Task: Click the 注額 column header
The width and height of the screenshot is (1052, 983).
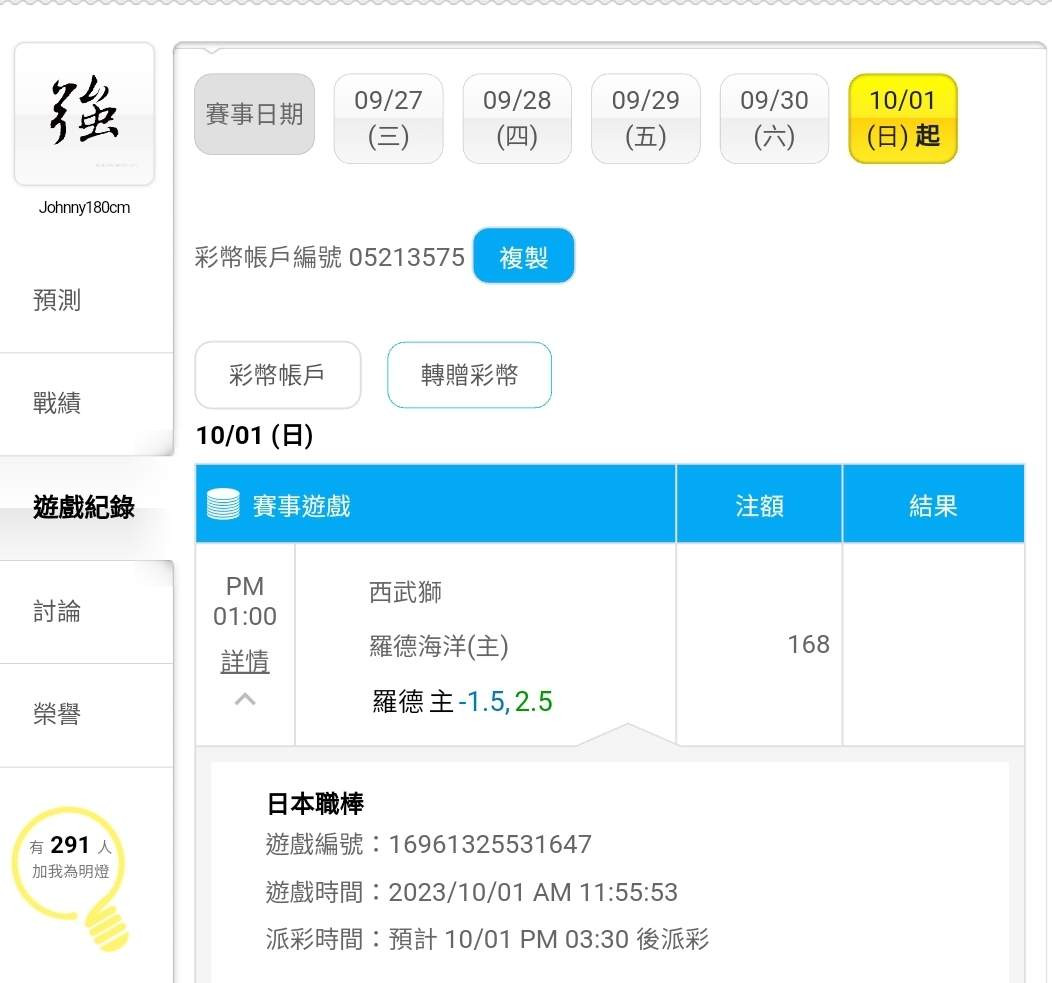Action: click(x=759, y=505)
